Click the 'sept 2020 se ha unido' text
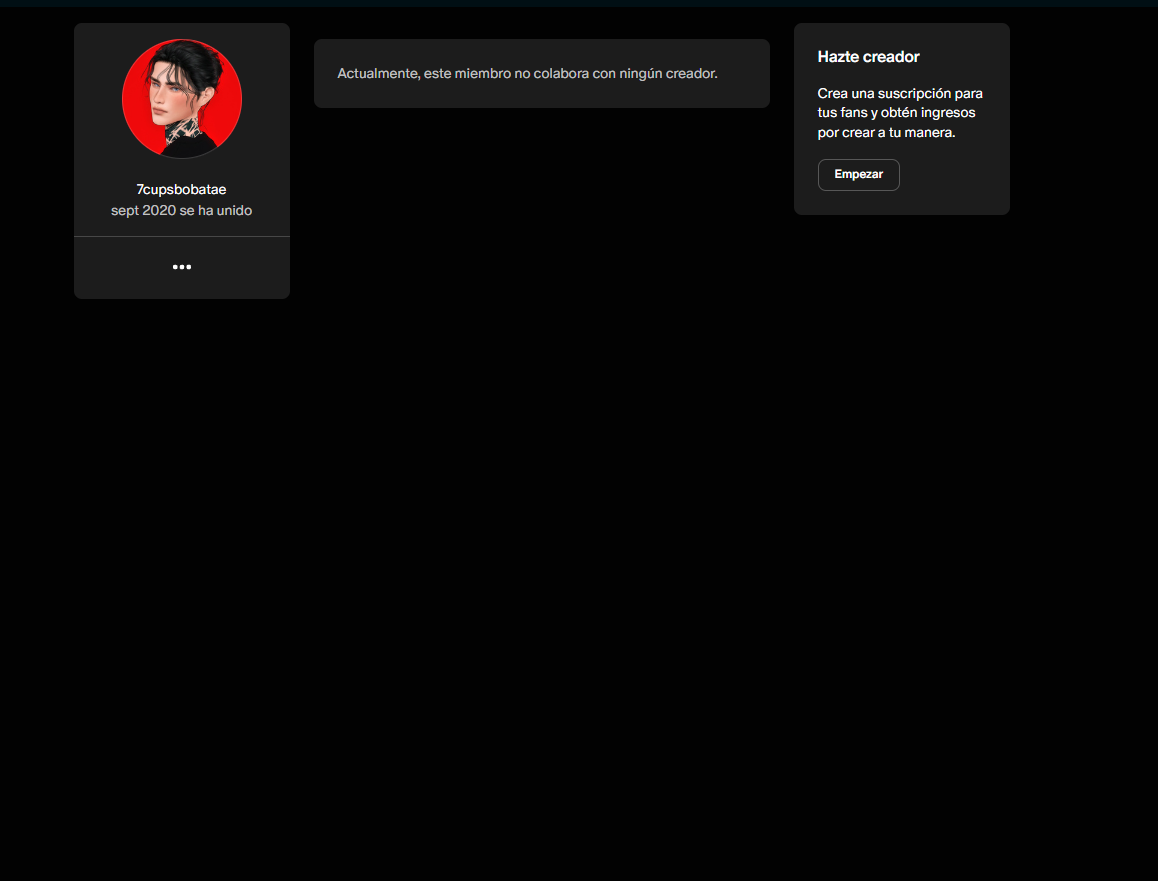This screenshot has width=1158, height=881. click(x=182, y=210)
